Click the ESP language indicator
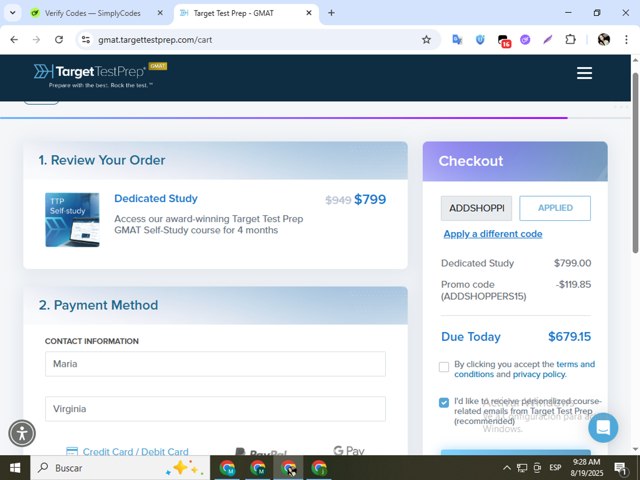This screenshot has width=640, height=480. (x=555, y=468)
